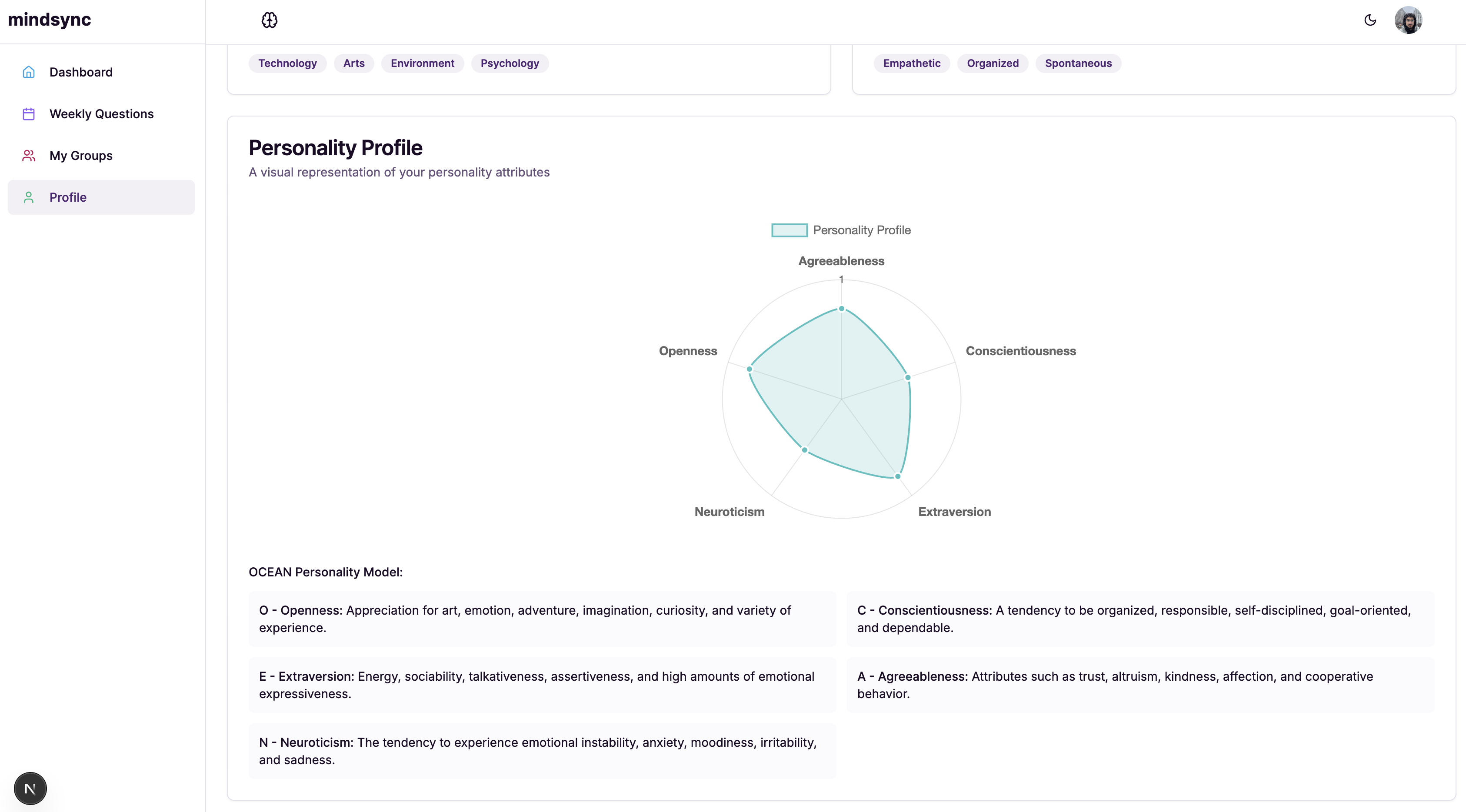Click the mindsync logo

[x=50, y=20]
